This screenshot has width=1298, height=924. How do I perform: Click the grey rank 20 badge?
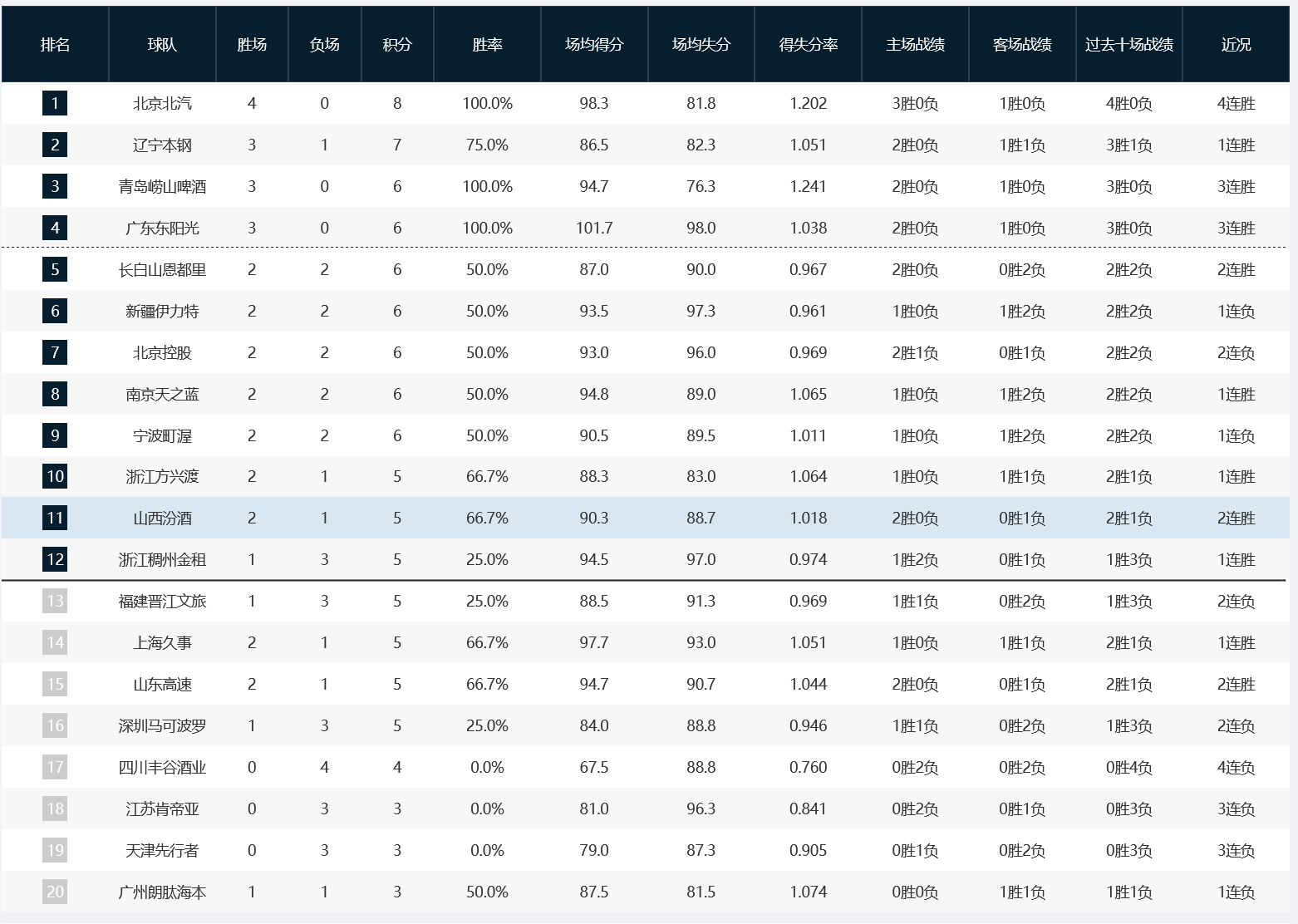[55, 892]
